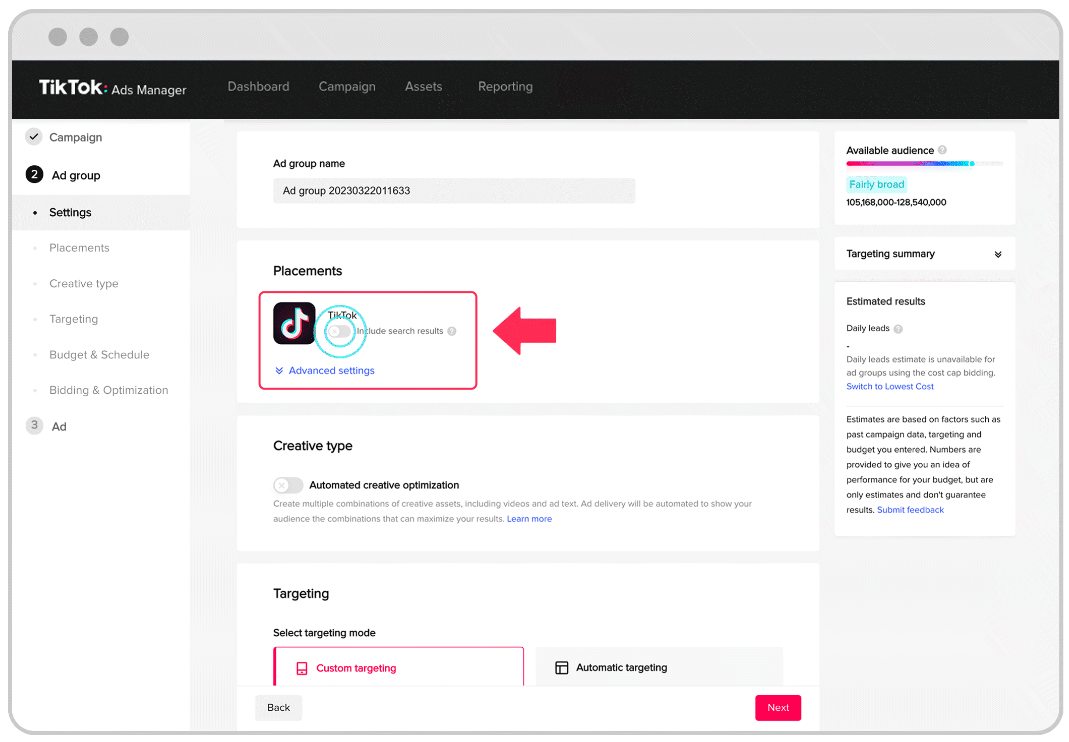
Task: Click the Available audience breadth meter
Action: 924,163
